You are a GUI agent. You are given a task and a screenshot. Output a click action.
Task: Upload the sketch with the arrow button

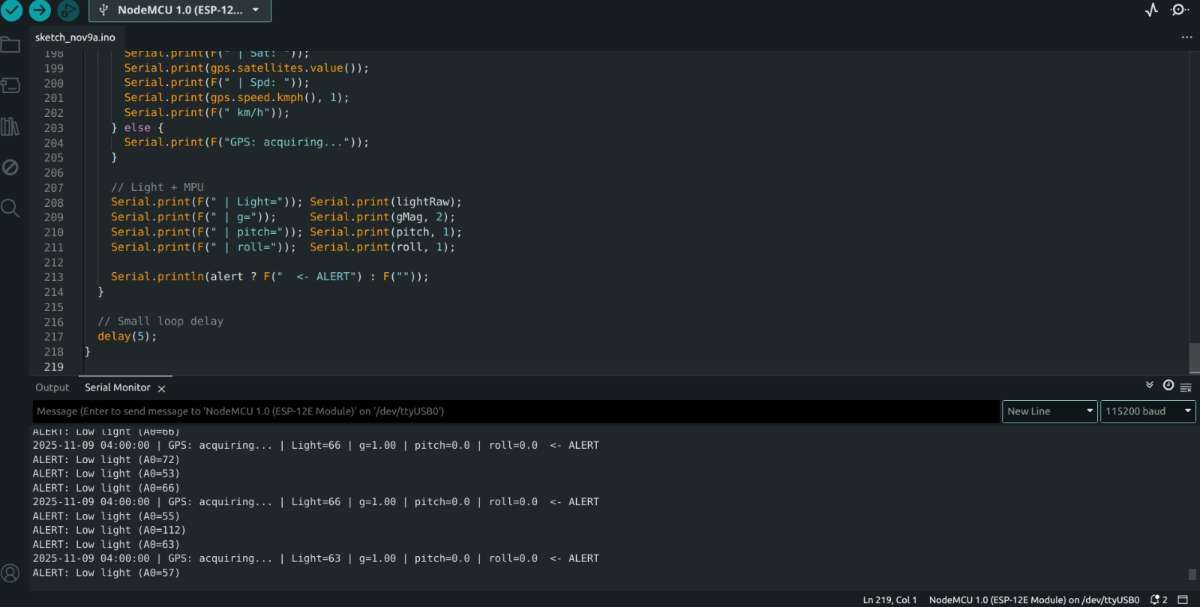(40, 10)
